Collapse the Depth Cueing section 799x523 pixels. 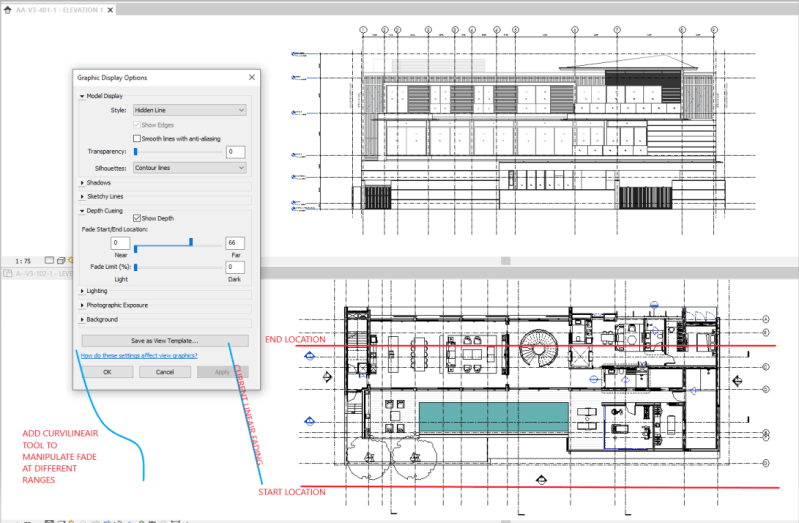point(82,211)
